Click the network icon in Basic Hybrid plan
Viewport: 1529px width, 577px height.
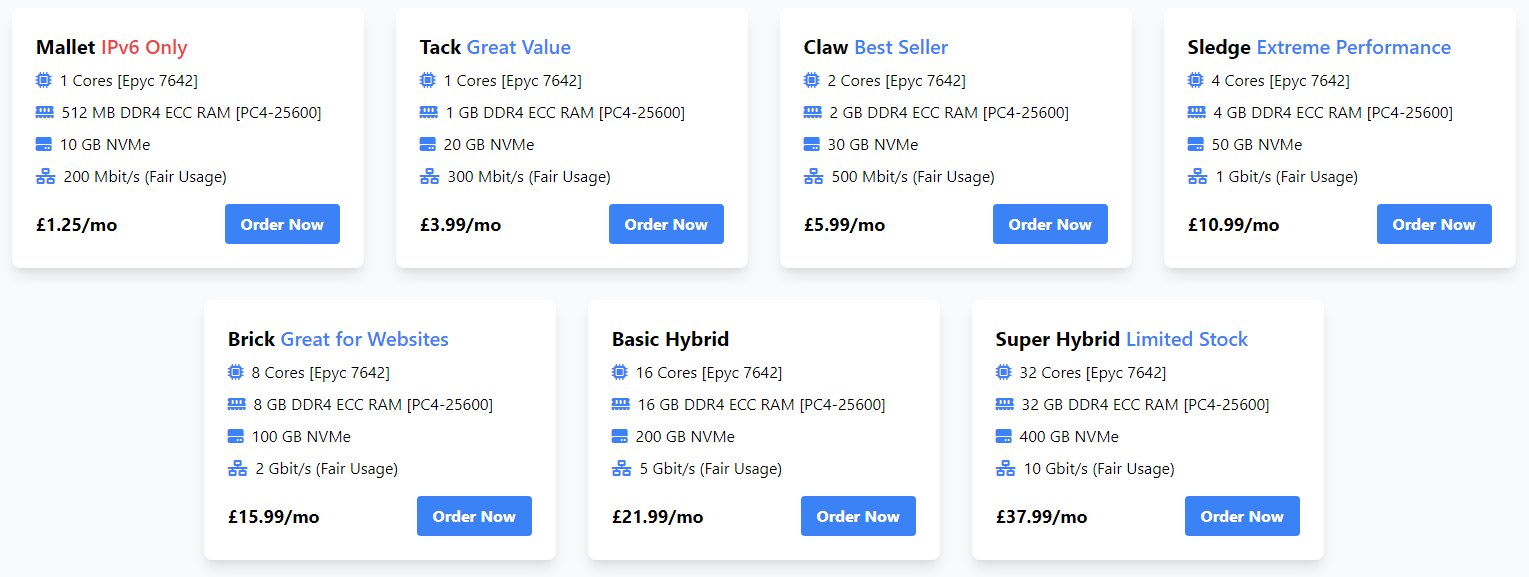coord(621,468)
